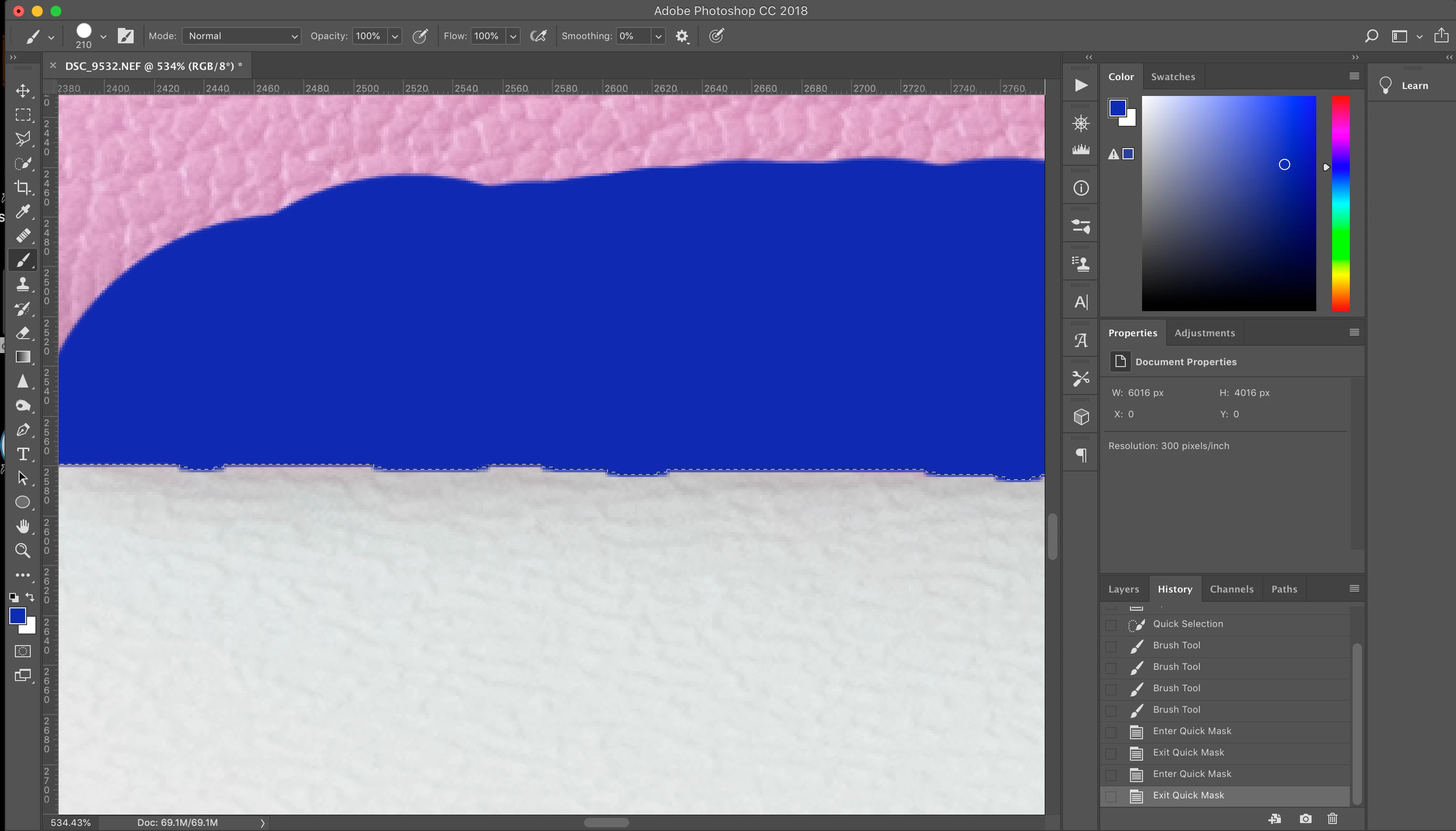Open the Swatches tab
The width and height of the screenshot is (1456, 831).
point(1173,76)
